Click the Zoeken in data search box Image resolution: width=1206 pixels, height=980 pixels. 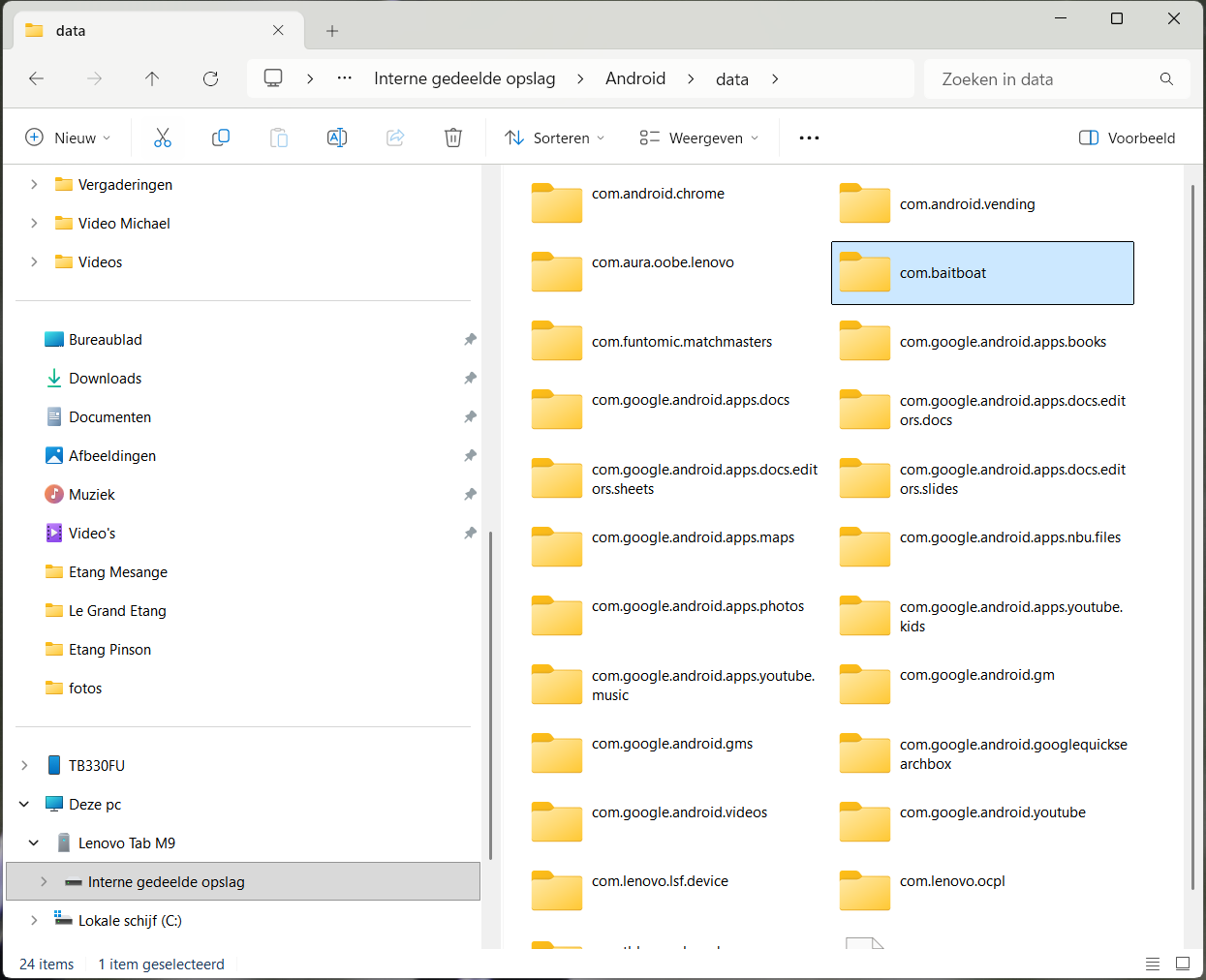tap(1046, 79)
